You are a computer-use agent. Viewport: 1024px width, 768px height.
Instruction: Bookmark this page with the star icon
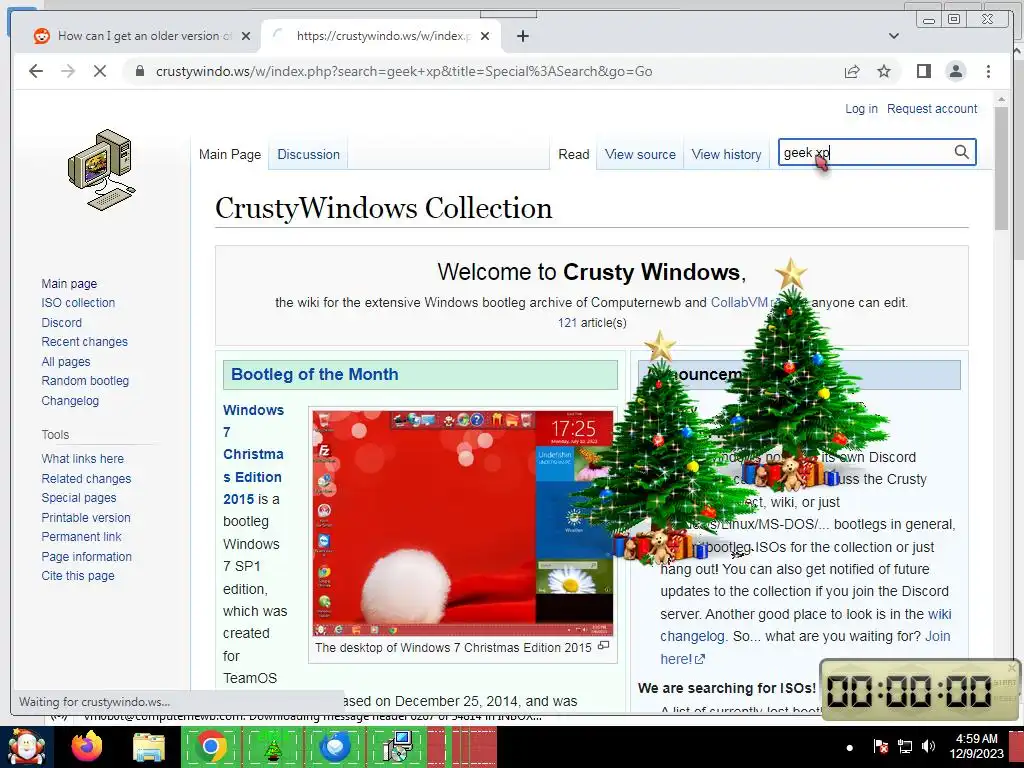[x=884, y=71]
